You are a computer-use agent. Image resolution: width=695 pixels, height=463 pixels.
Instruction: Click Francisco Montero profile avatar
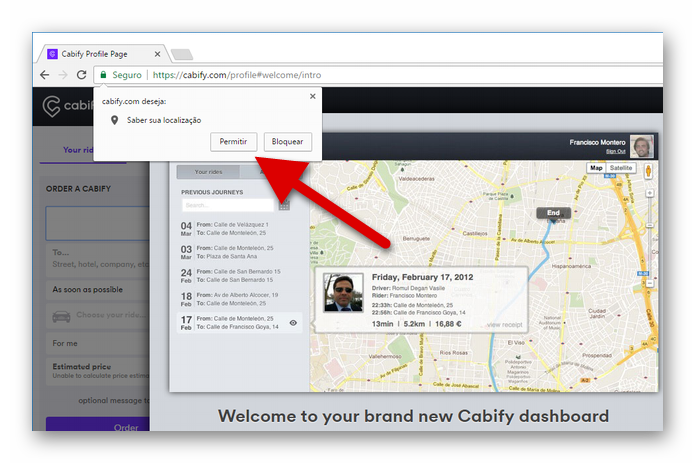coord(642,146)
